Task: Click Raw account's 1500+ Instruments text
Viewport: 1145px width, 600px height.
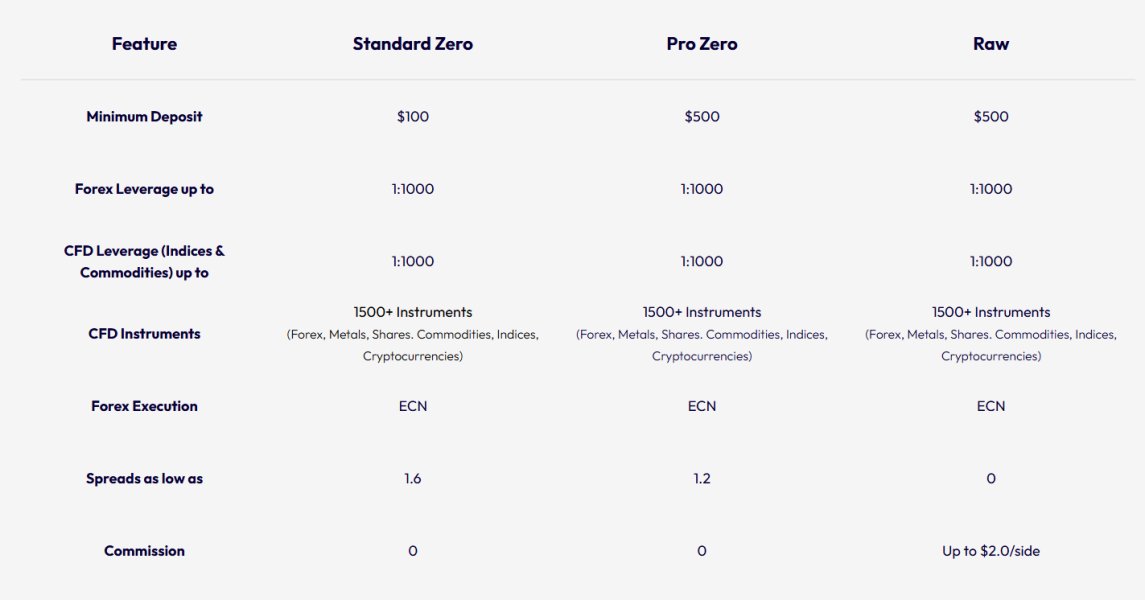Action: 990,312
